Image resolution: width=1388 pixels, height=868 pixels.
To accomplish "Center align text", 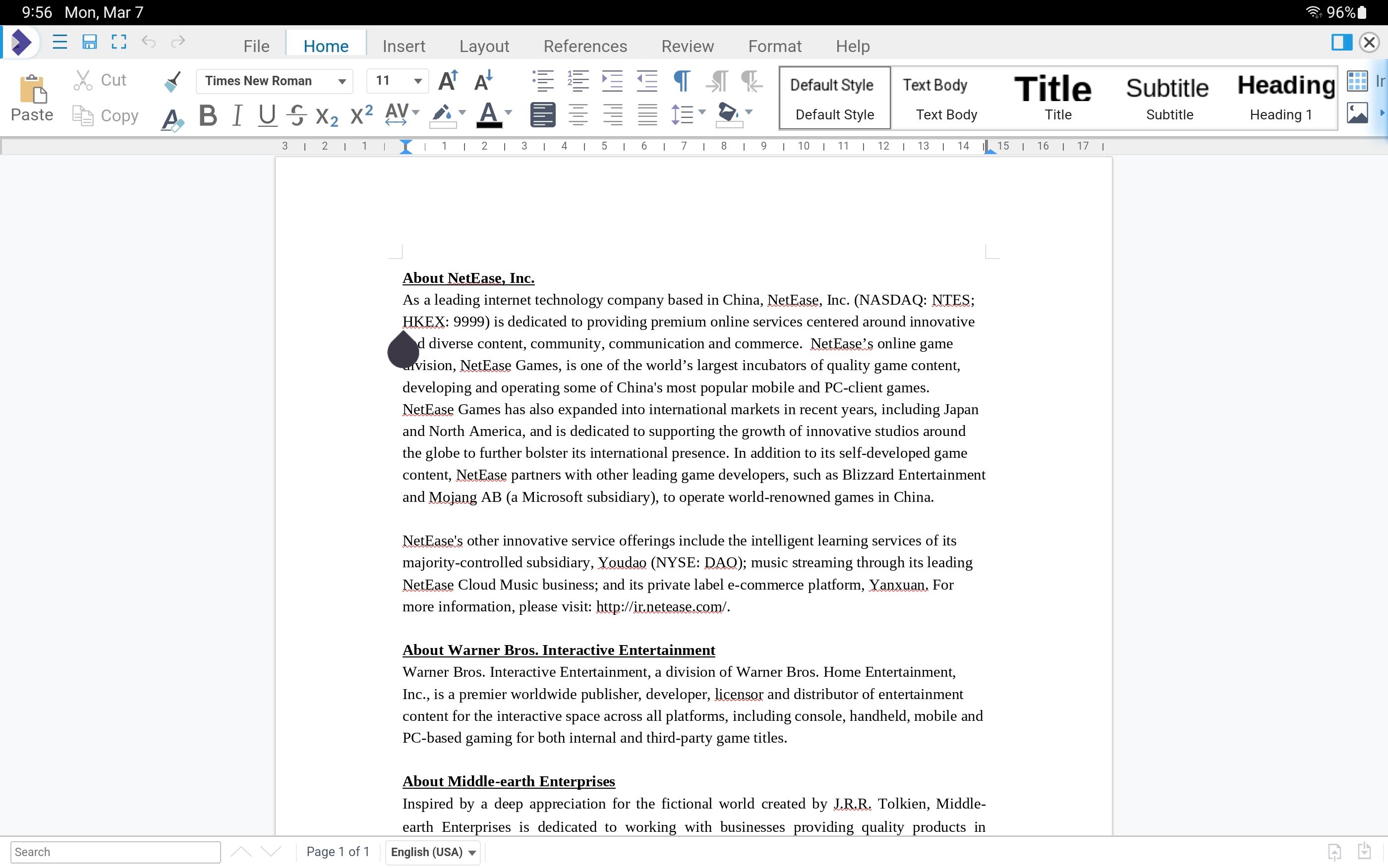I will point(578,115).
